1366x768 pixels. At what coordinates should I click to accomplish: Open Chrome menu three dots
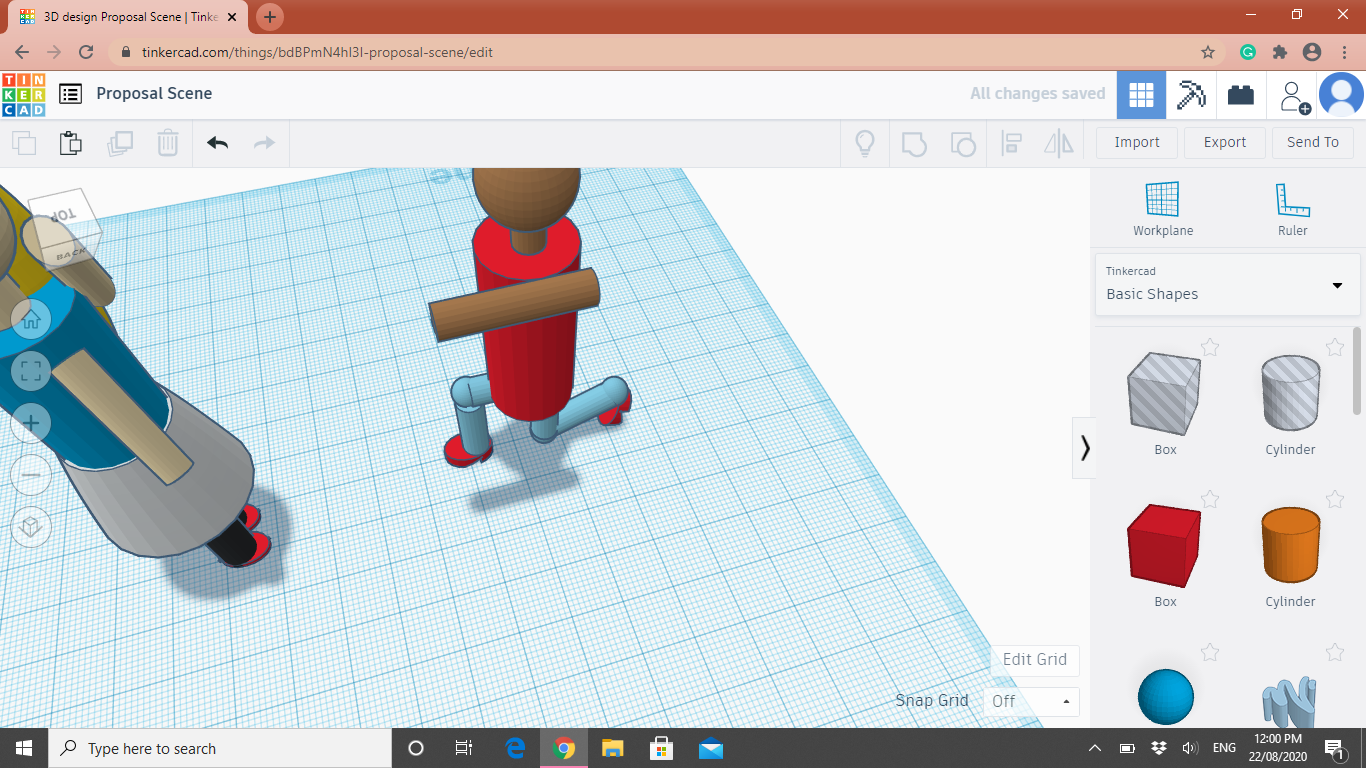click(1343, 52)
